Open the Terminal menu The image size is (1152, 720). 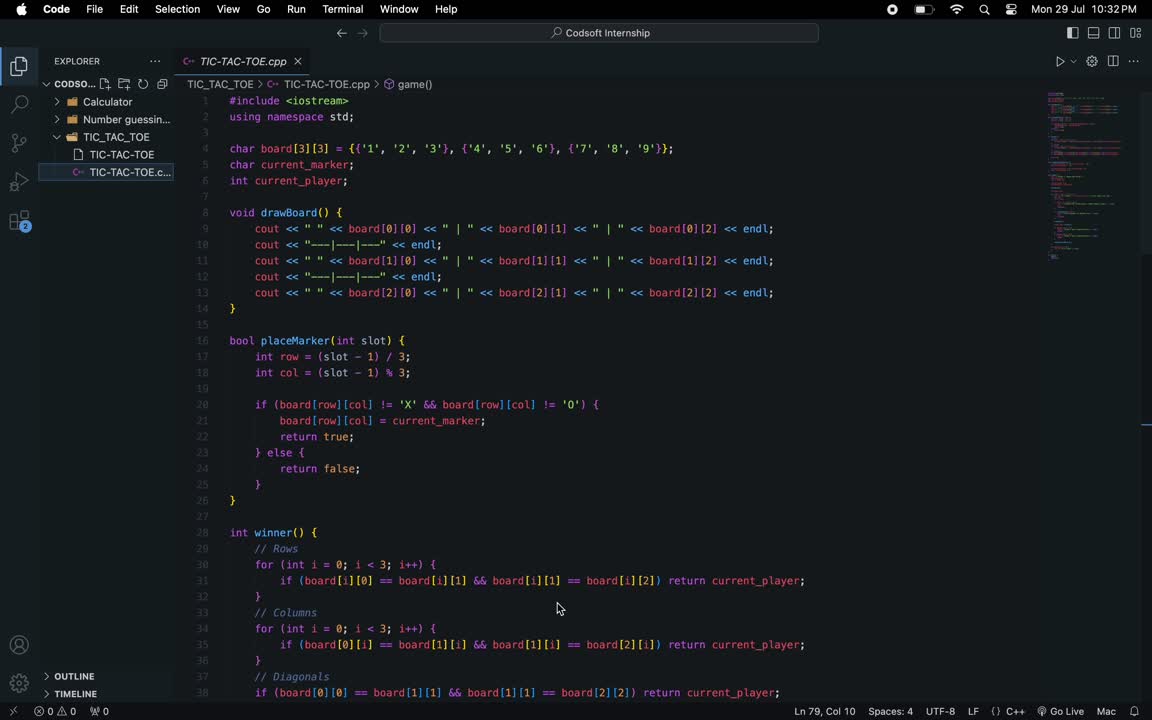coord(342,9)
